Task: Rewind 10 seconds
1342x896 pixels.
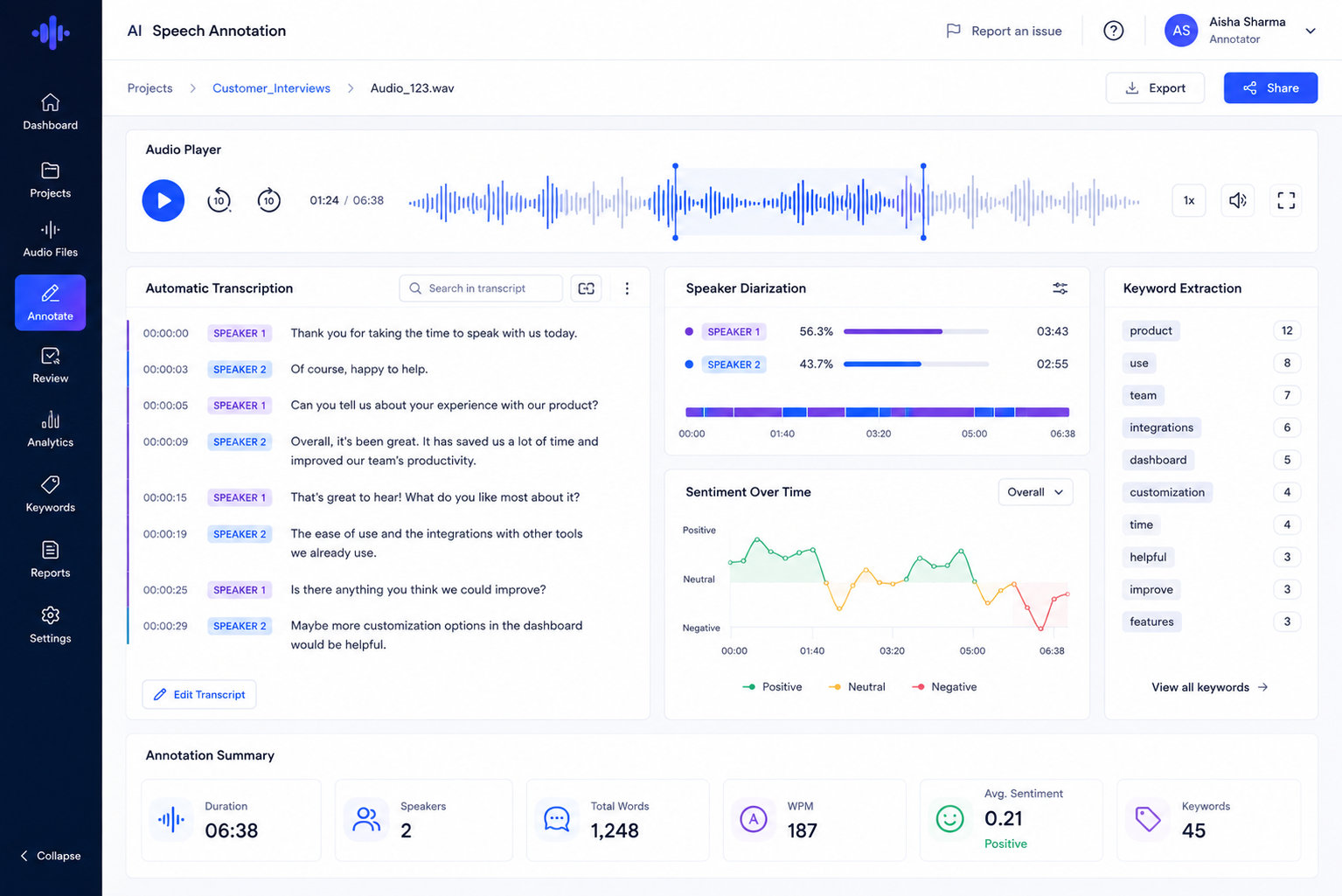Action: tap(219, 200)
